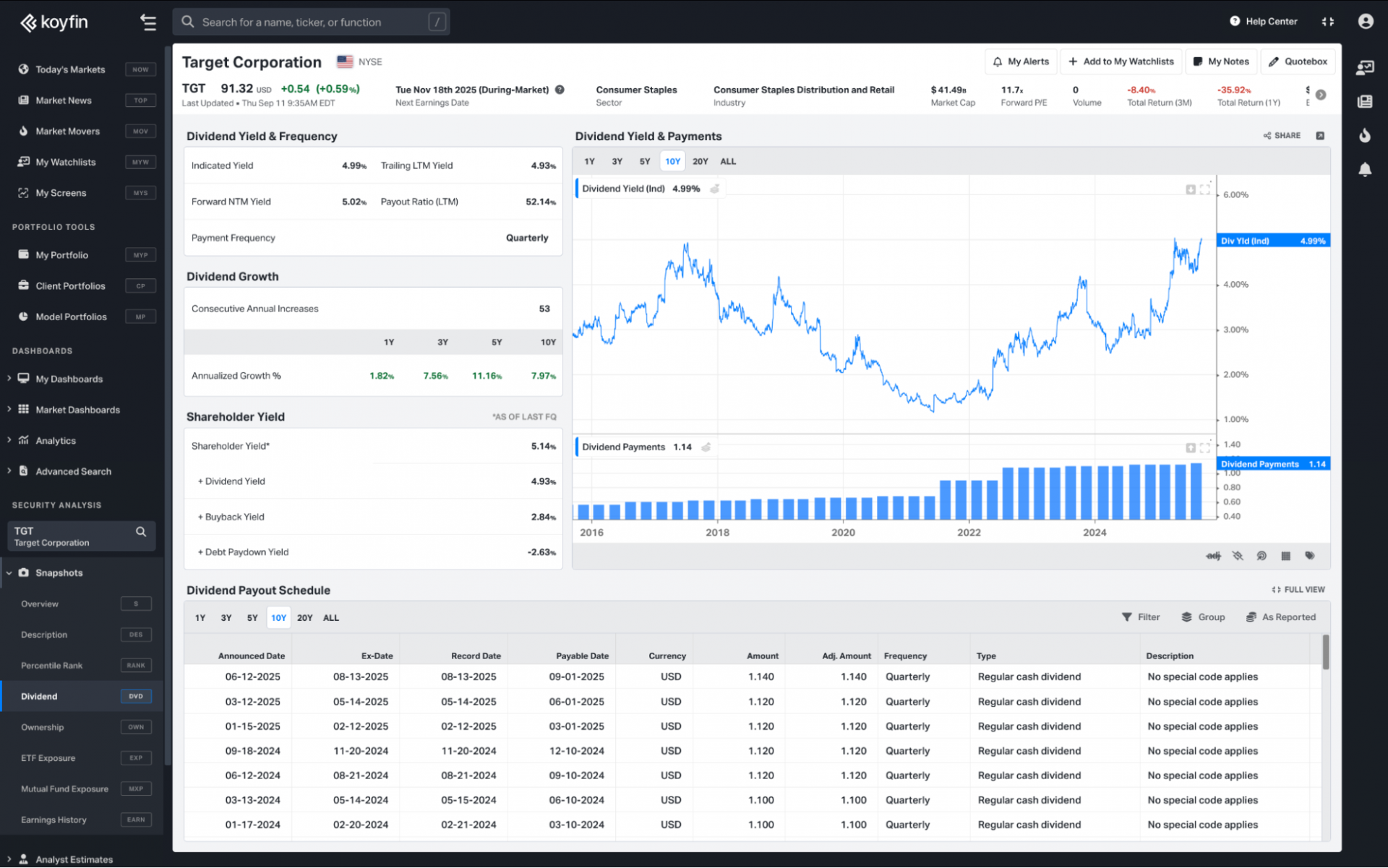Select the 5Y chart range tab

[644, 162]
